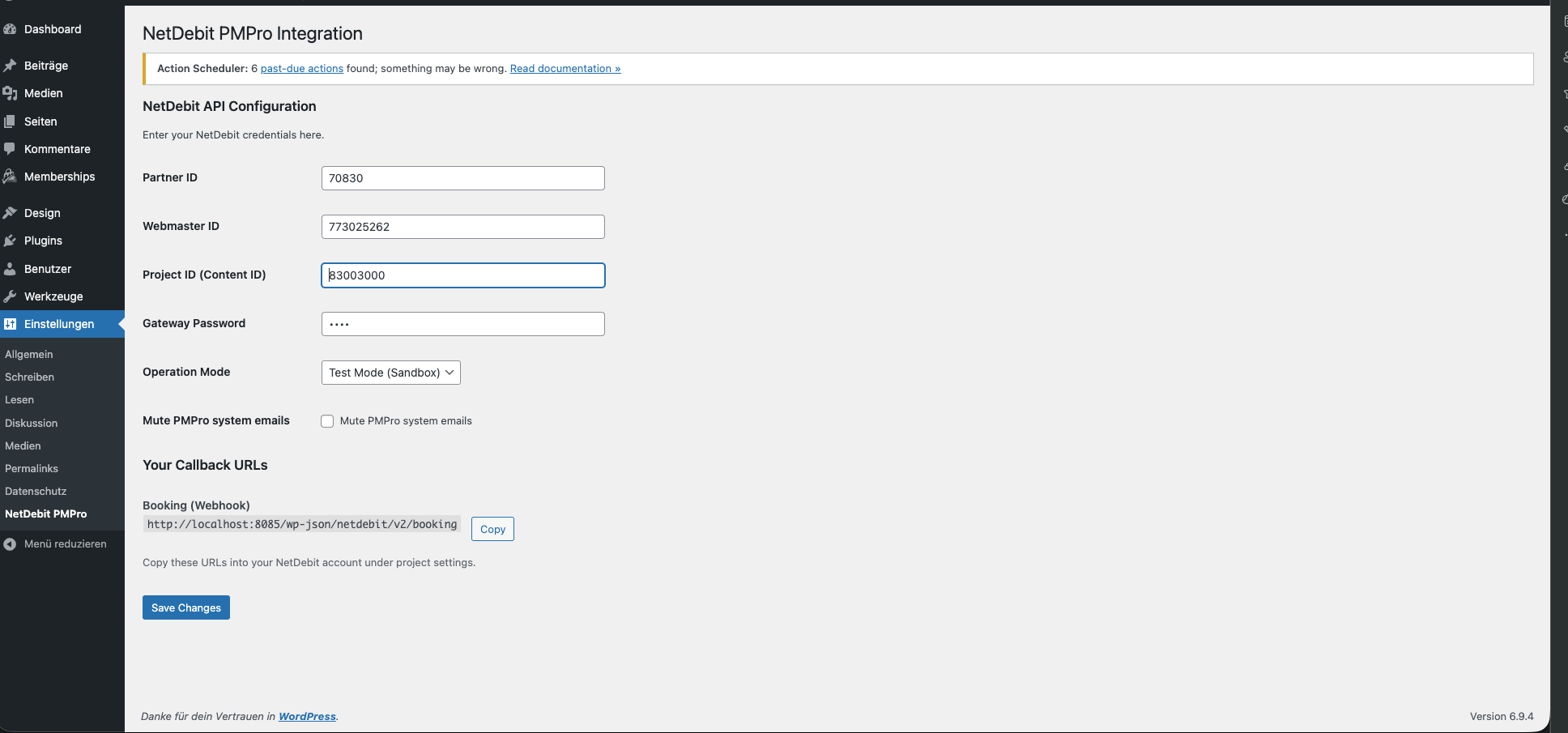Open WordPress footer link

(307, 717)
